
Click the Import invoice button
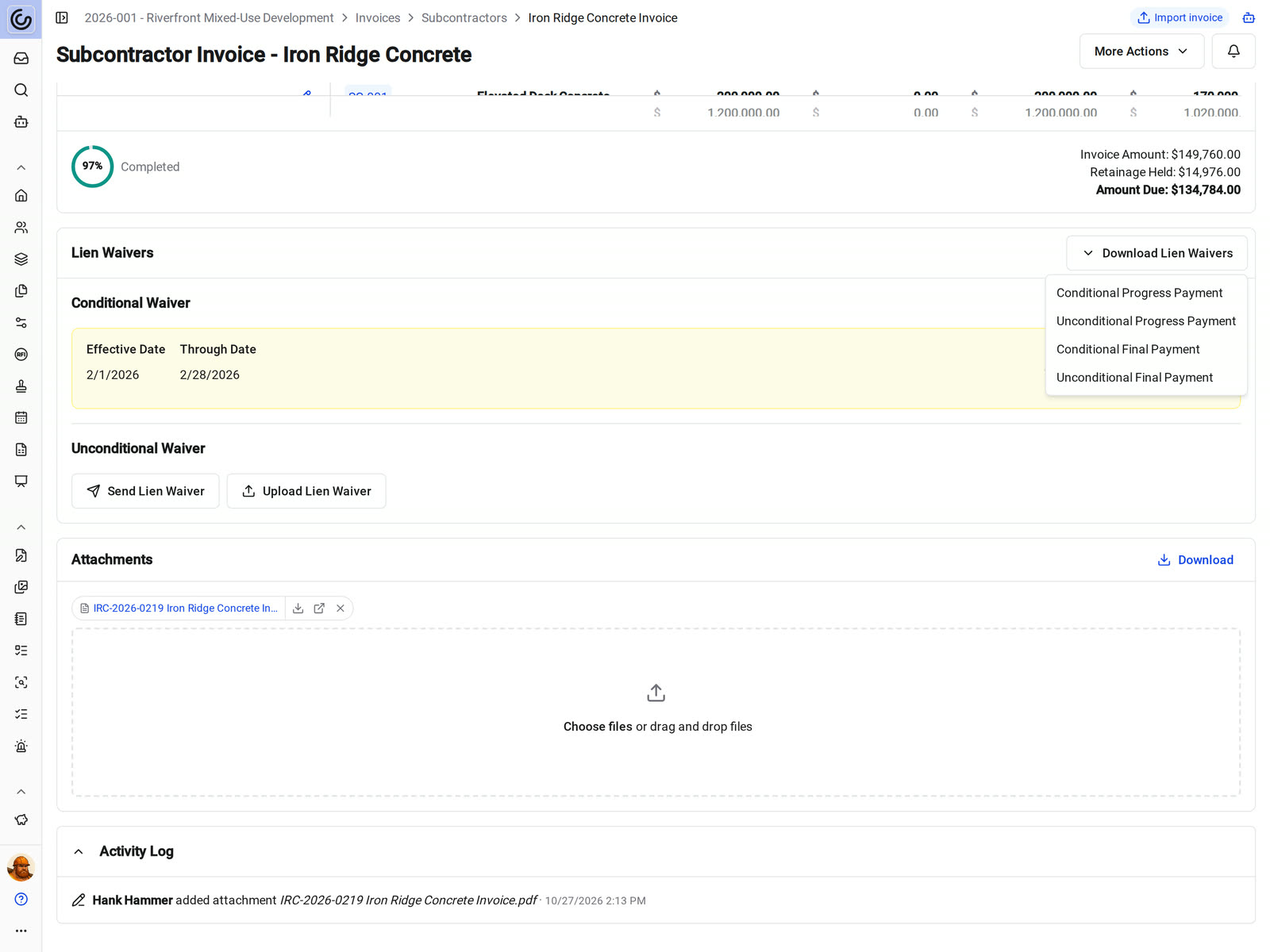click(1180, 17)
